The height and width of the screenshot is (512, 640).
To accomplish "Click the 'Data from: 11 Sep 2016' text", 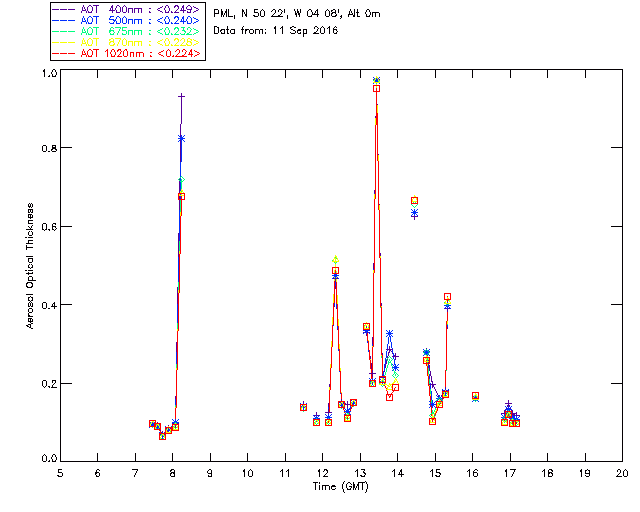I will (276, 30).
